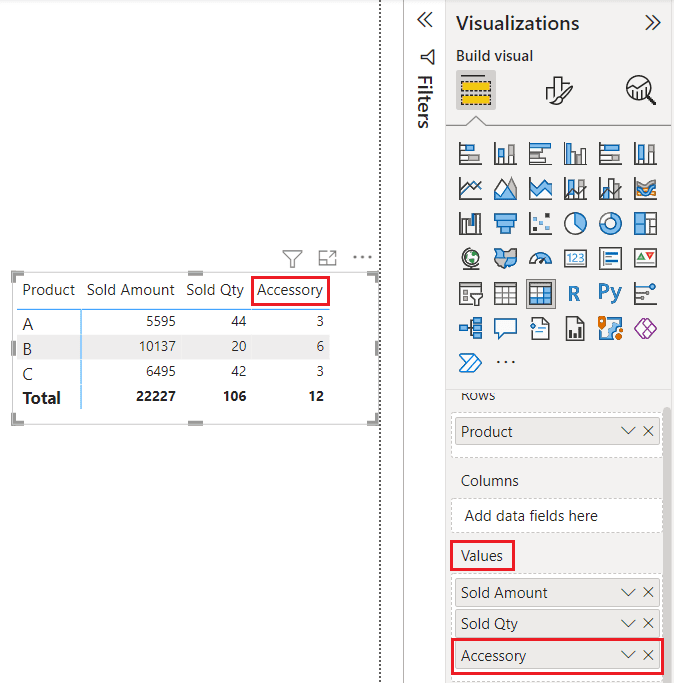Expand the Filters pane
Viewport: 674px width, 683px height.
[425, 20]
